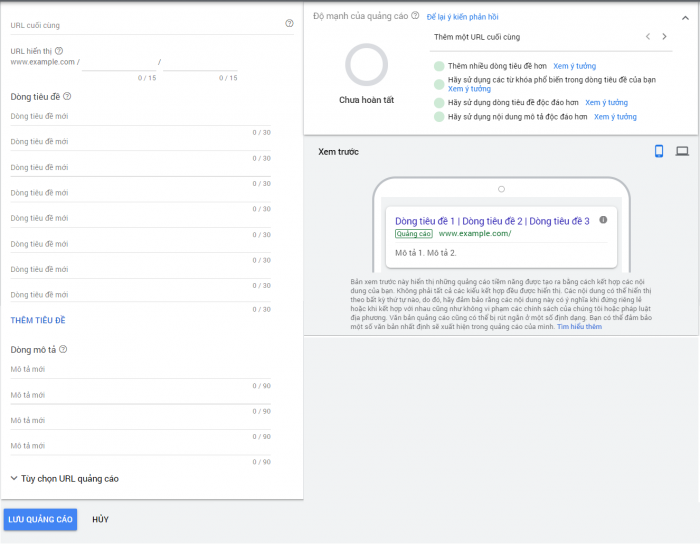Click Xem ý tưởng for nội dung mô tả độc đáo
The image size is (700, 544).
click(615, 117)
